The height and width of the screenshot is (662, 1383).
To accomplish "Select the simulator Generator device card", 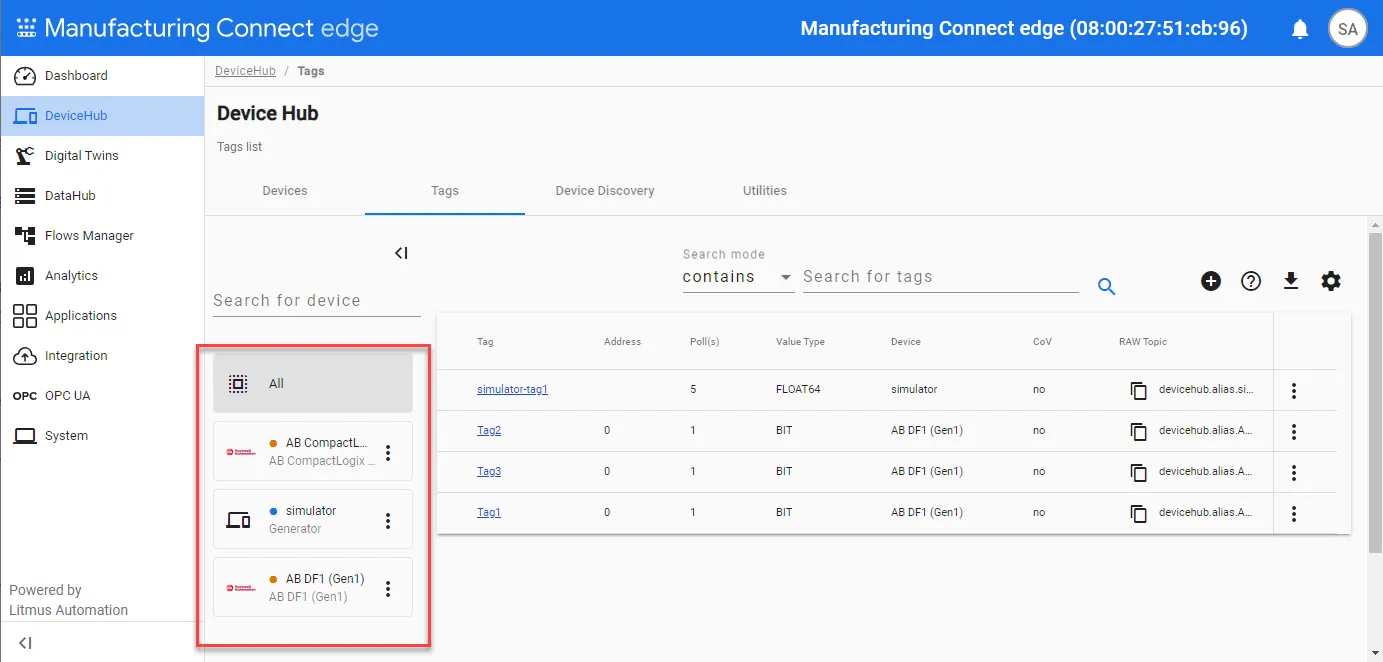I will [x=313, y=519].
